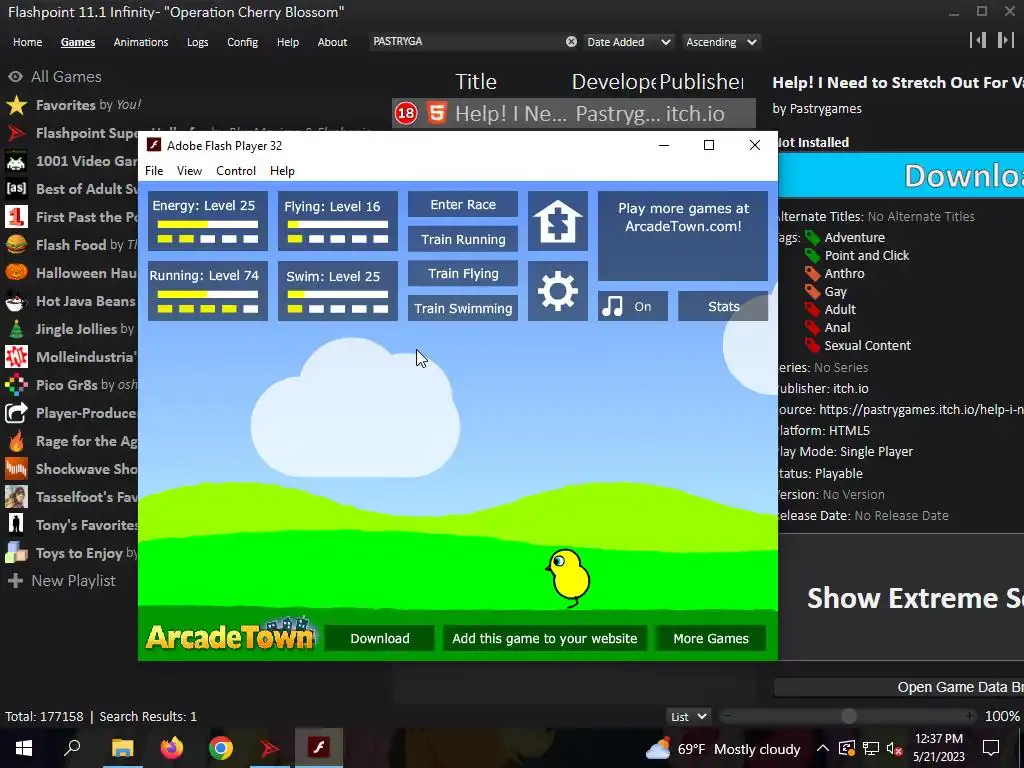Open Flash Player File menu
This screenshot has height=768, width=1024.
click(x=154, y=170)
